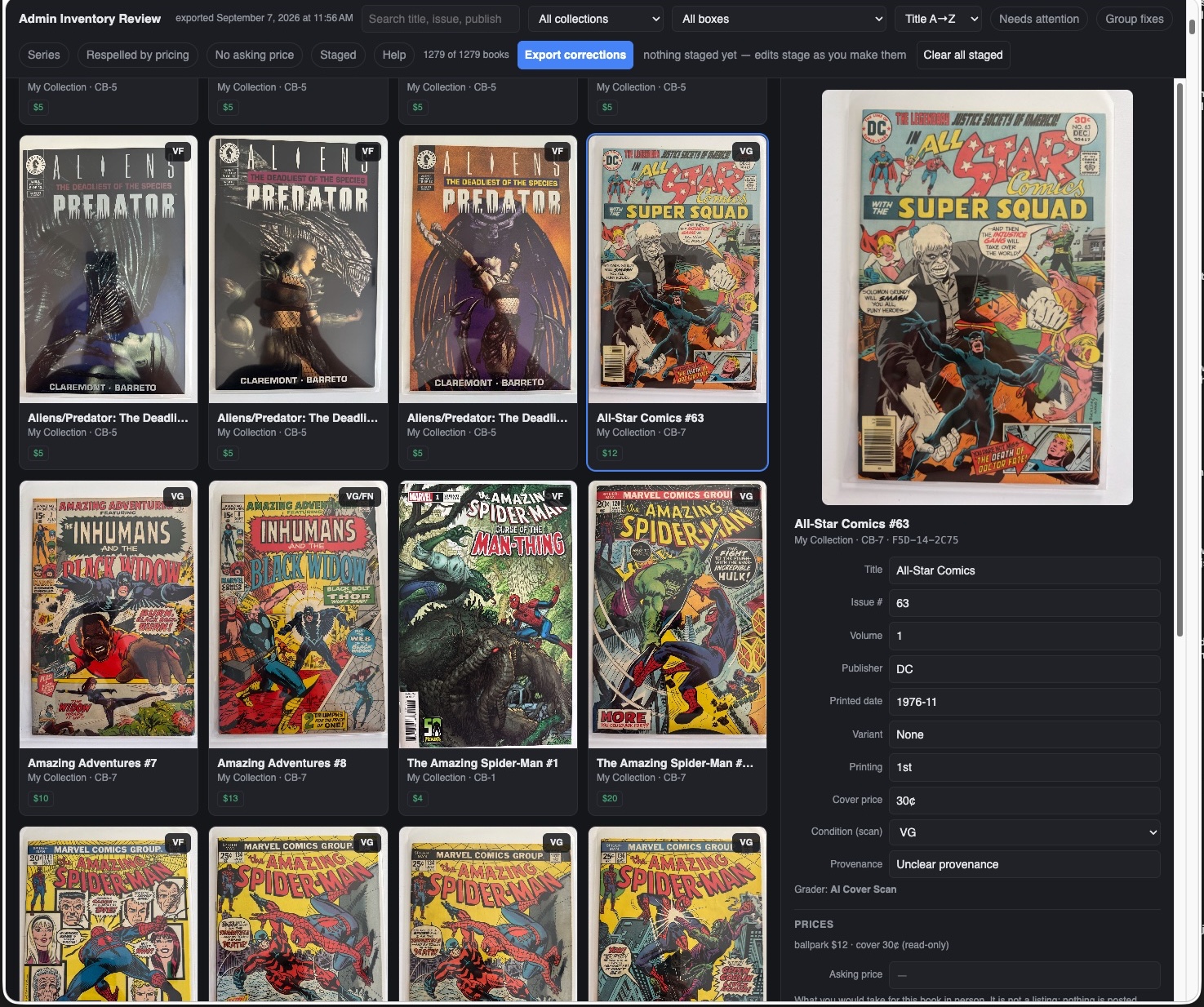Click the large All-Star Comics cover preview
The image size is (1204, 1007).
(x=977, y=297)
